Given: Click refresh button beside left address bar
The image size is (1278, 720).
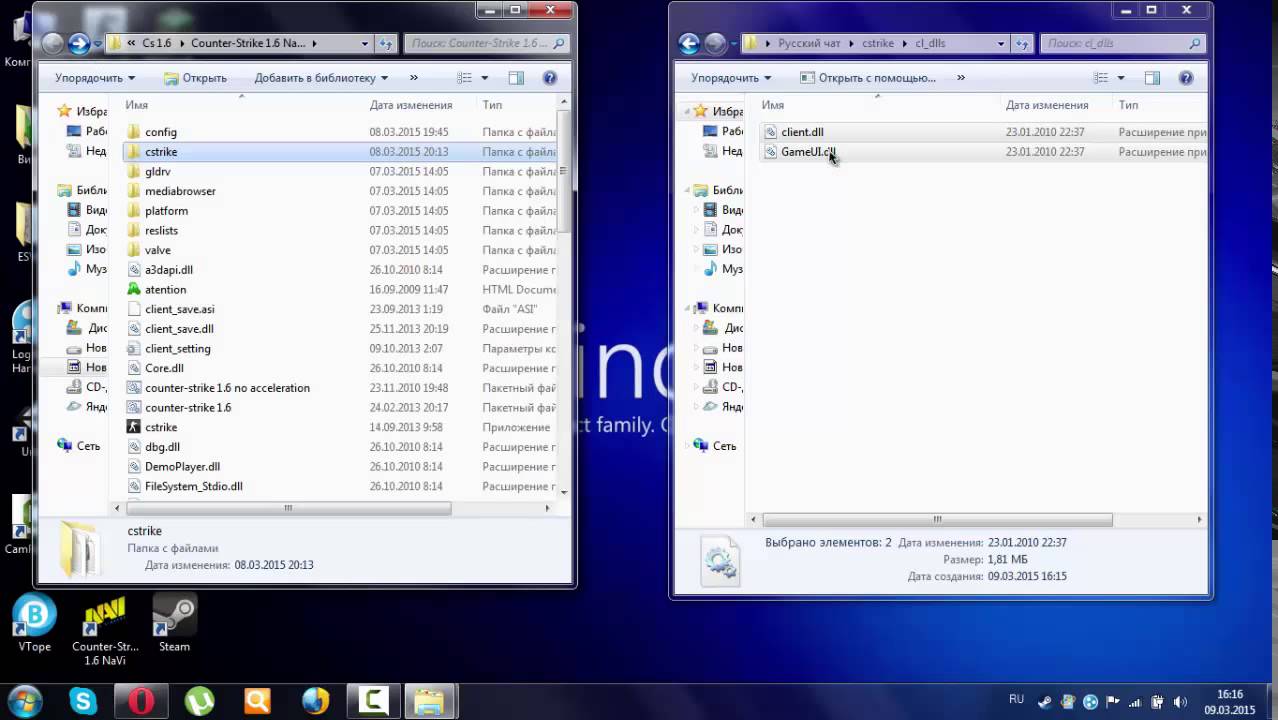Looking at the screenshot, I should 386,43.
